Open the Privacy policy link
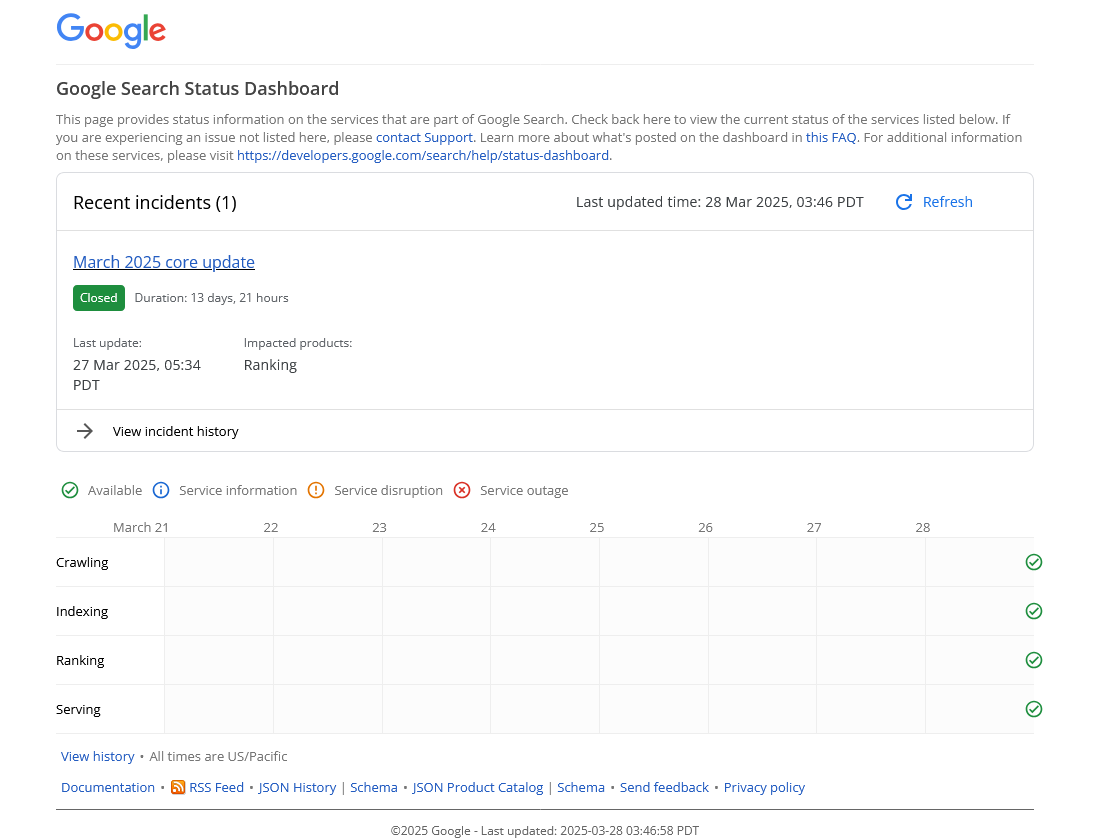The height and width of the screenshot is (839, 1101). click(764, 787)
